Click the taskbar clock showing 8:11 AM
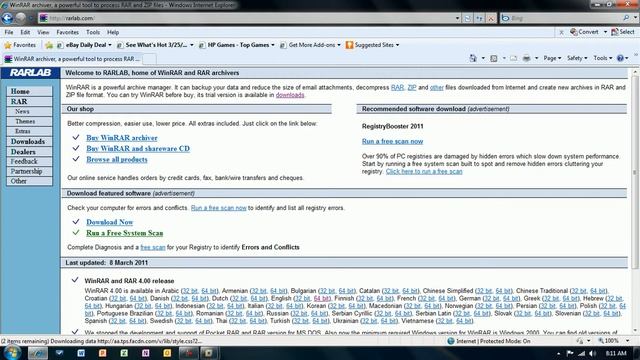This screenshot has width=640, height=360. (x=616, y=353)
